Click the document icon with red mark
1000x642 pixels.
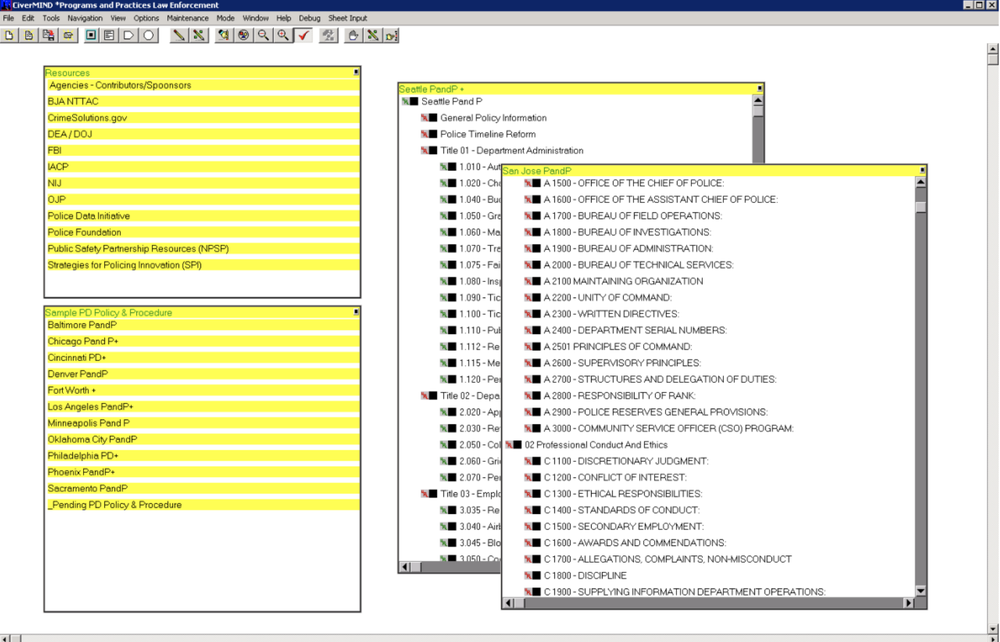(48, 36)
